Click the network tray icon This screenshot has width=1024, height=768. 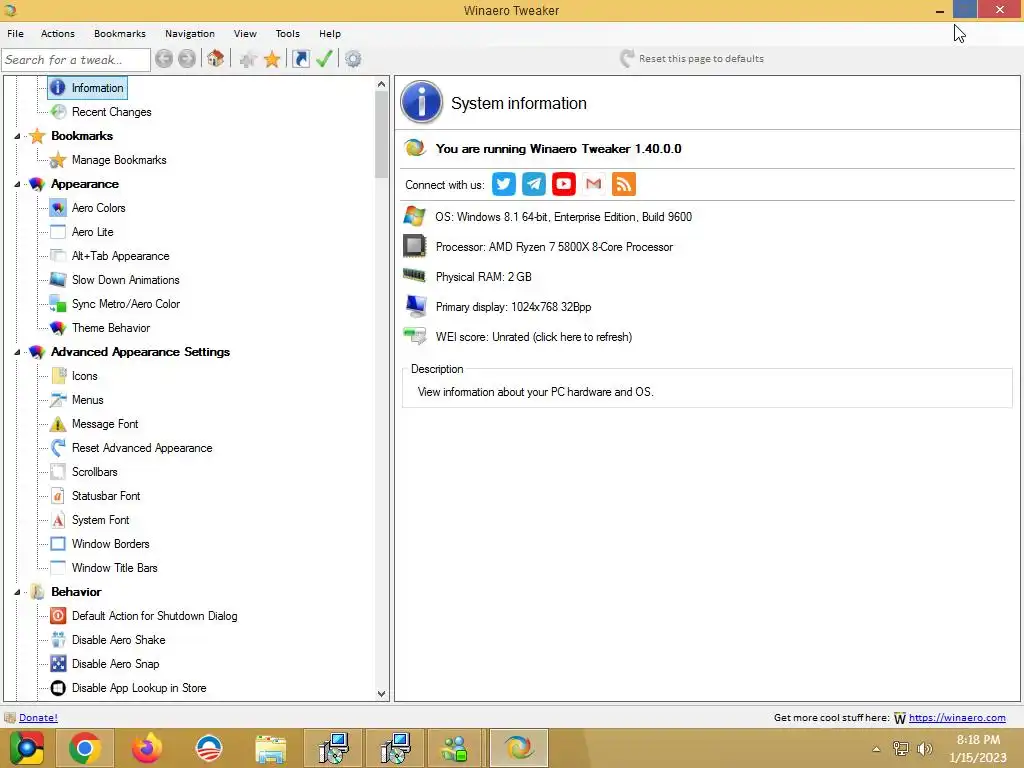[x=901, y=749]
